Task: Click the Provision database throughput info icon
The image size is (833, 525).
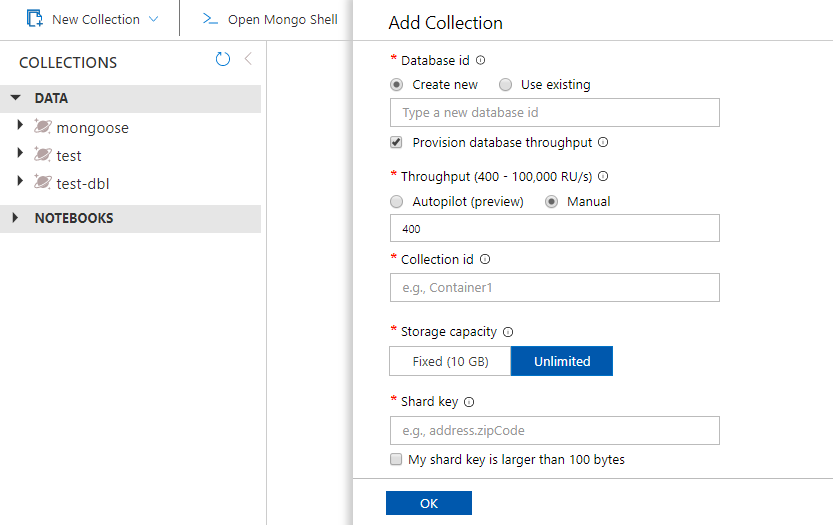Action: click(x=603, y=142)
